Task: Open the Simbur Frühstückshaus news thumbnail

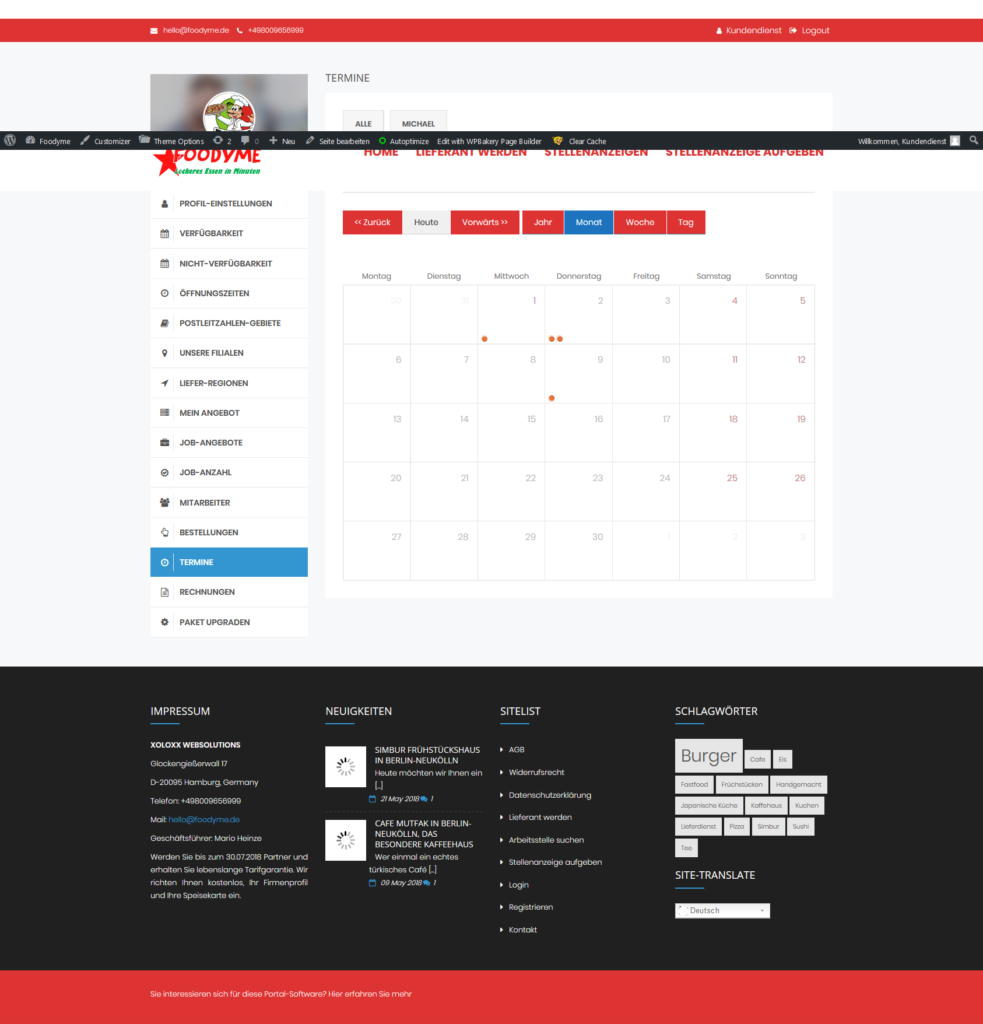Action: (x=346, y=767)
